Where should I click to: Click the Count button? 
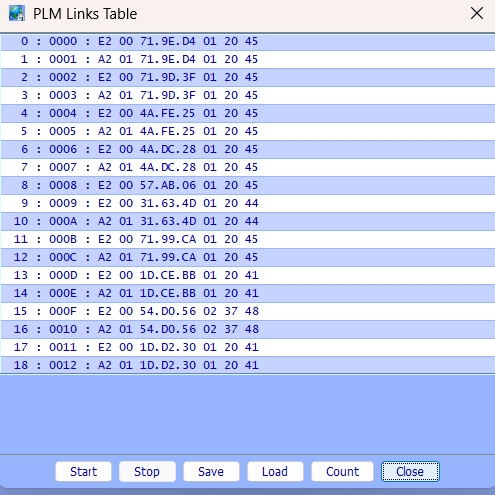[342, 471]
